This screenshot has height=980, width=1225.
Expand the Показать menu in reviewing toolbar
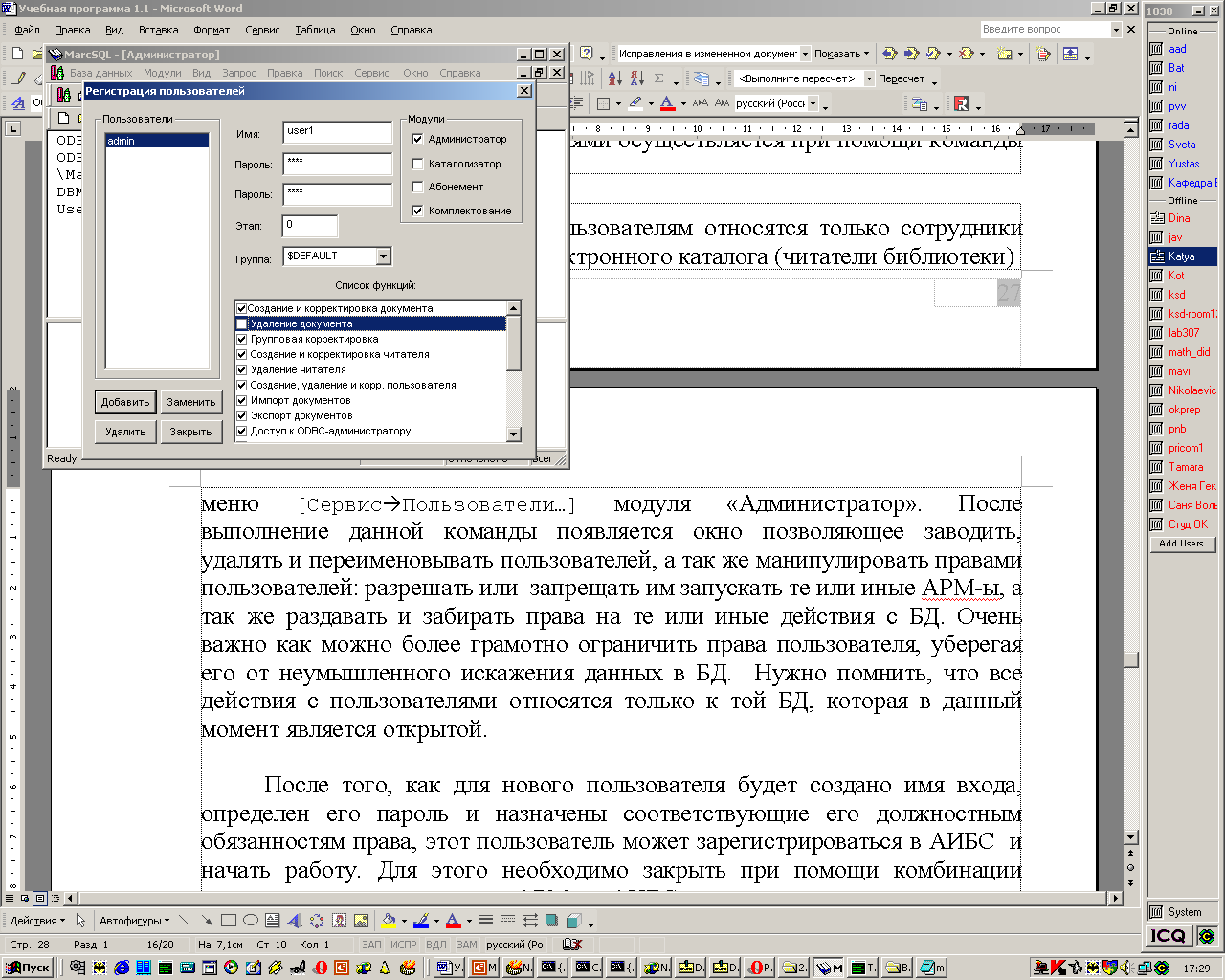pos(841,54)
